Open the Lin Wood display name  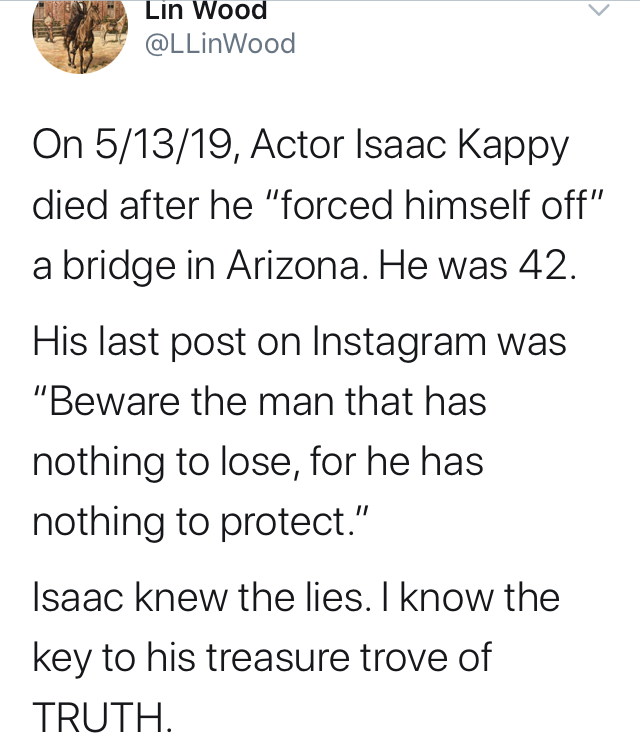pyautogui.click(x=206, y=11)
